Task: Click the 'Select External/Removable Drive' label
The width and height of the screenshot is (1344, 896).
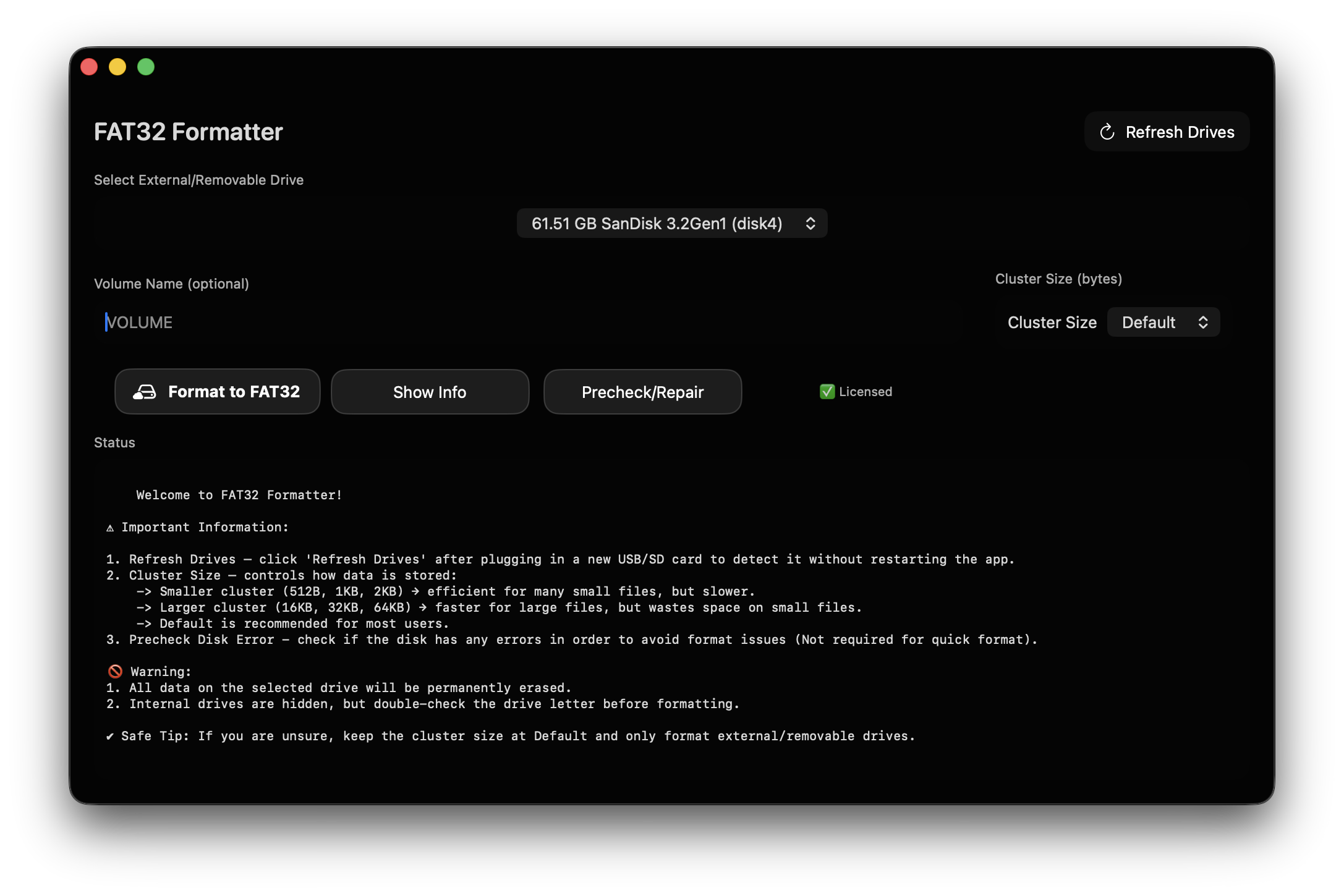Action: [198, 180]
